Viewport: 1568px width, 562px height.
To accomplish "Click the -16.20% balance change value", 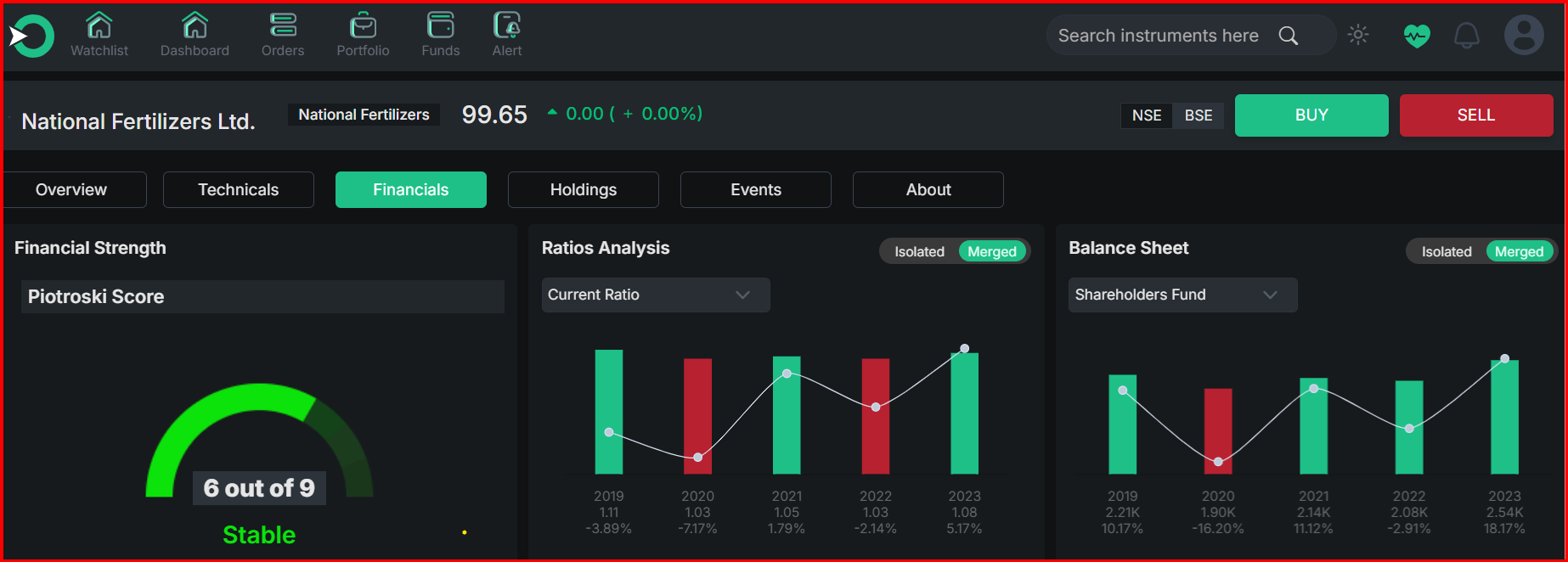I will pos(1218,528).
